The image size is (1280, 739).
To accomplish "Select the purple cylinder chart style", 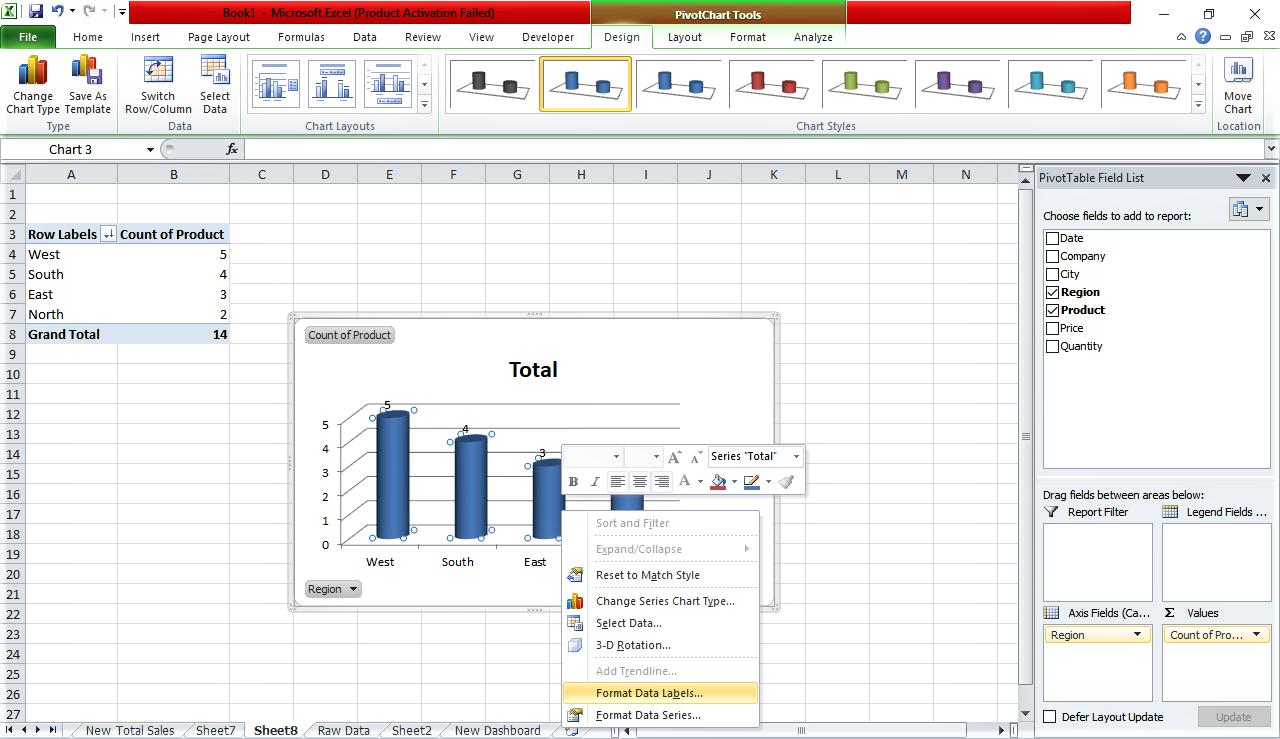I will click(x=957, y=84).
